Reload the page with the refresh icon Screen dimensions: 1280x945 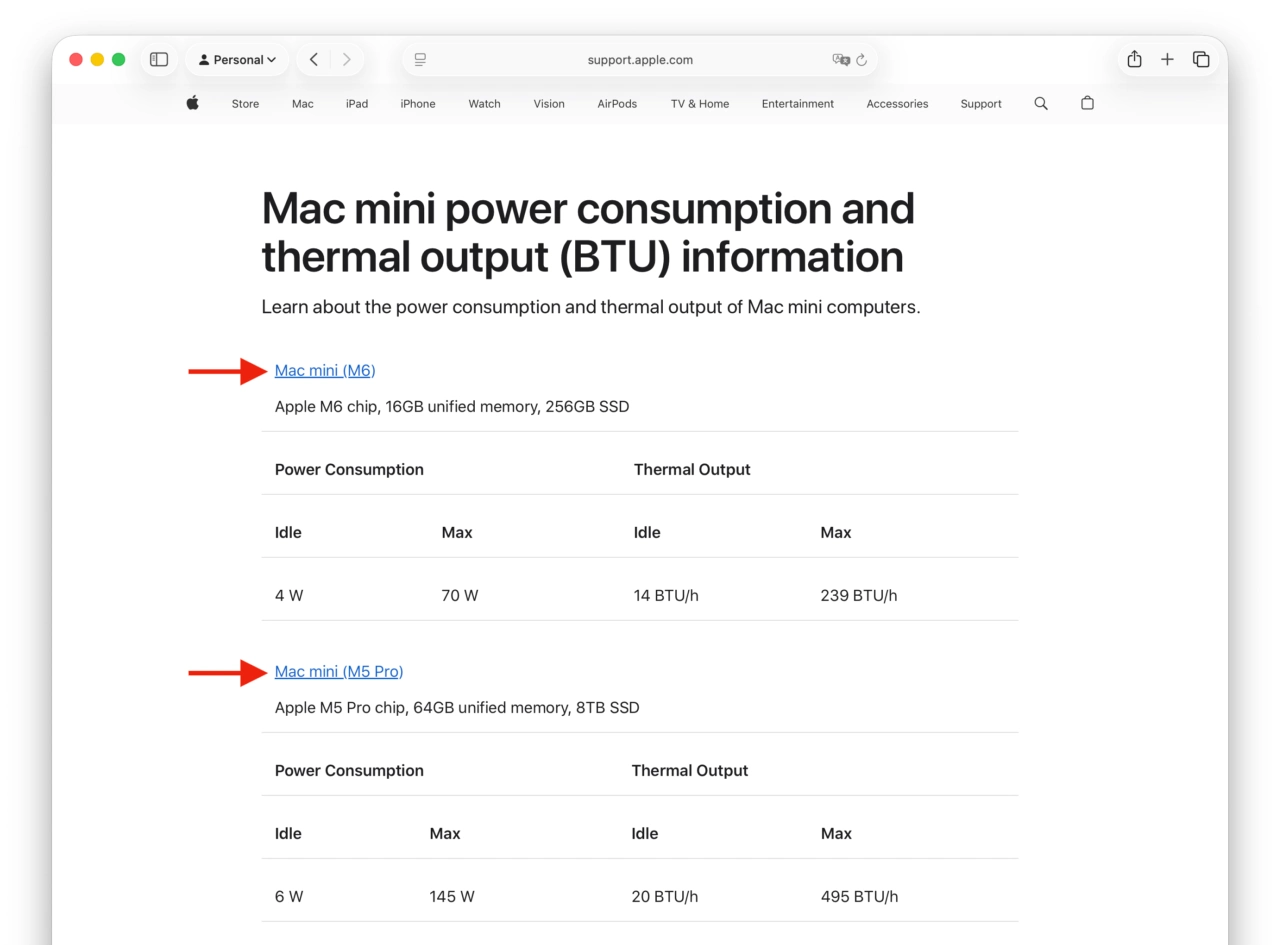pos(861,60)
